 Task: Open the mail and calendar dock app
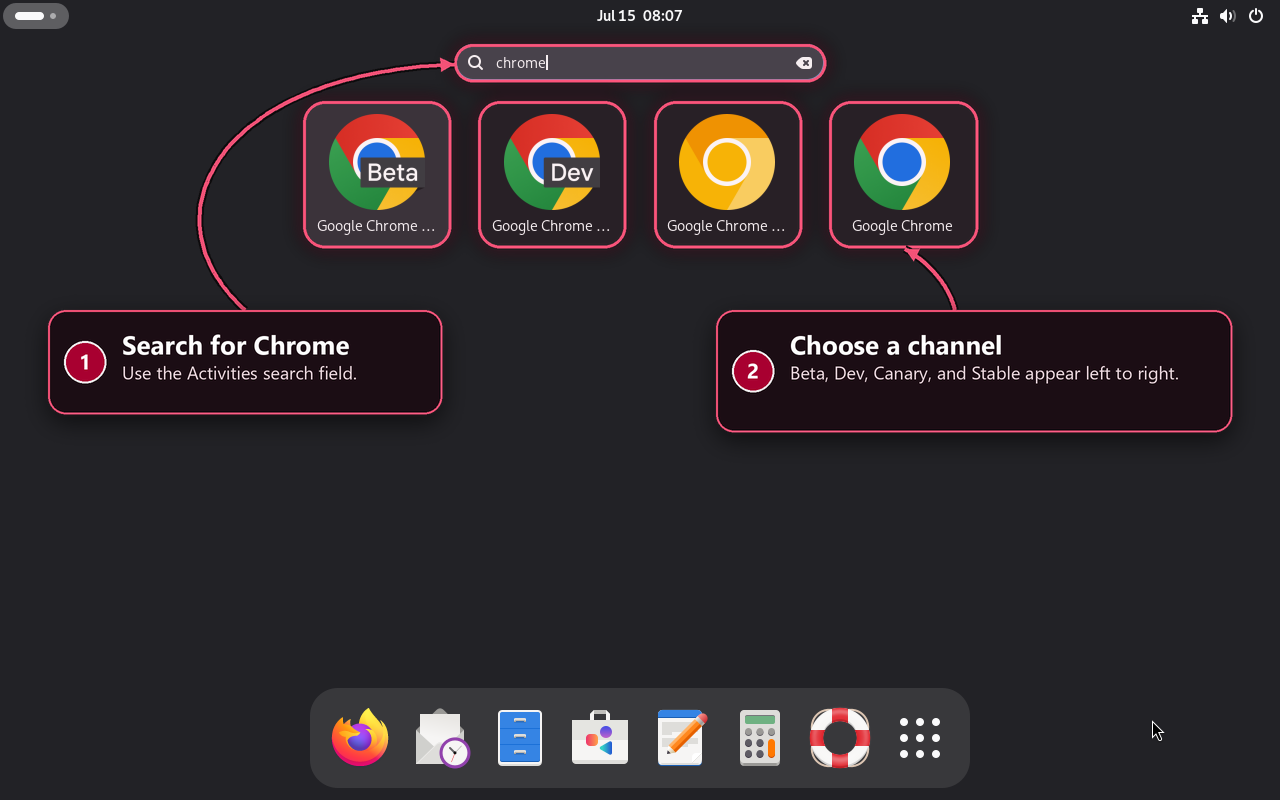tap(441, 738)
